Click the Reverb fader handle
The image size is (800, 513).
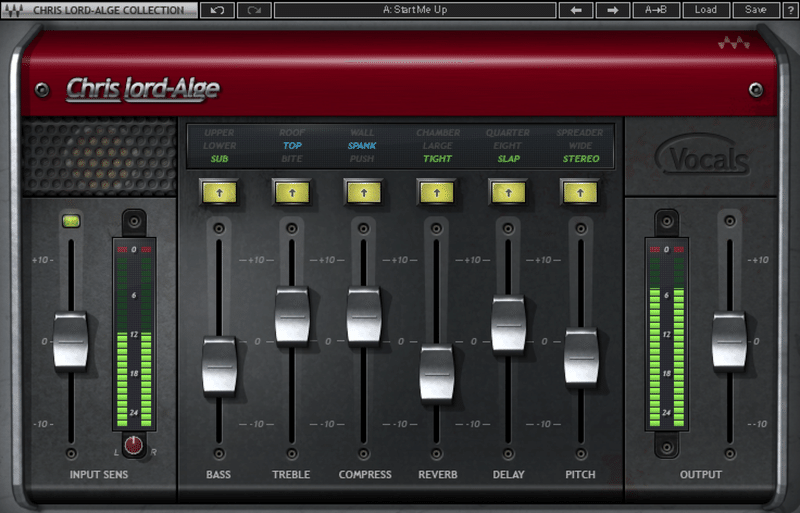(436, 374)
